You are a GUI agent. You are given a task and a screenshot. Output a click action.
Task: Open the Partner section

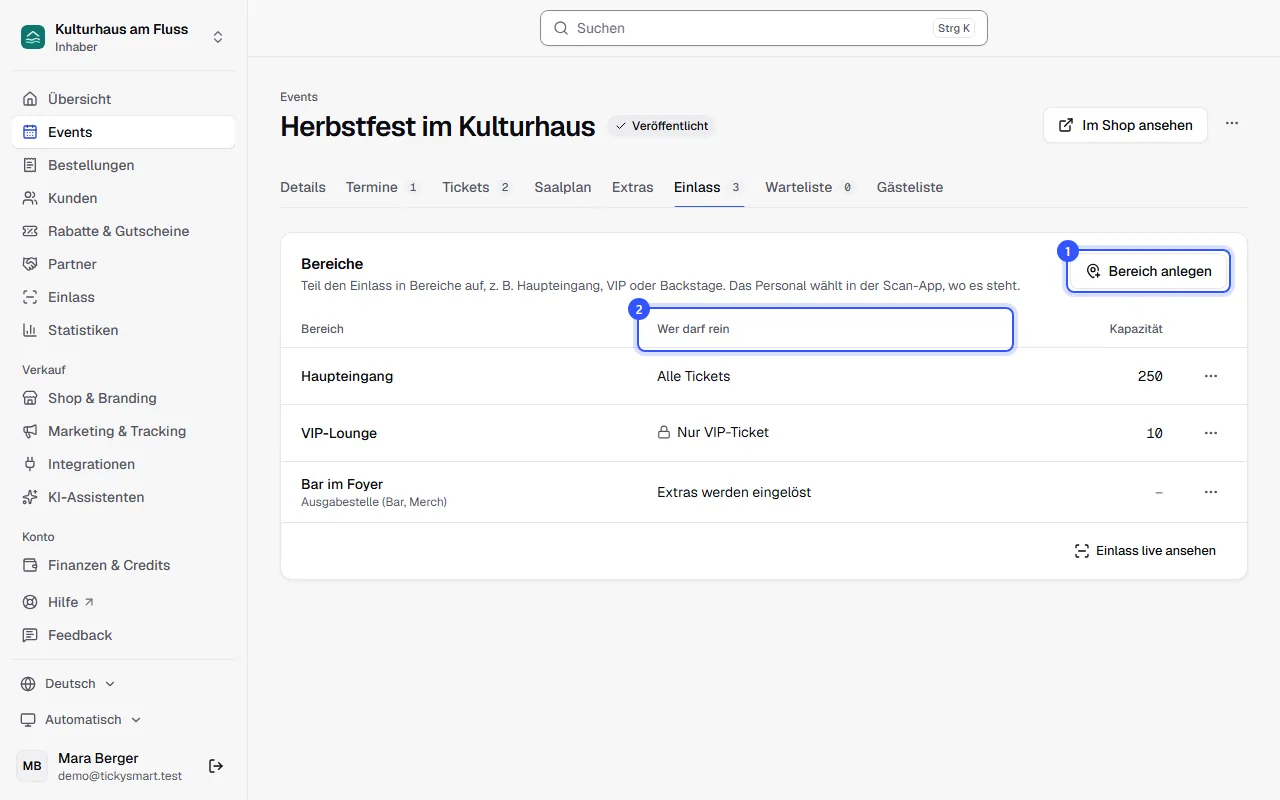[124, 264]
